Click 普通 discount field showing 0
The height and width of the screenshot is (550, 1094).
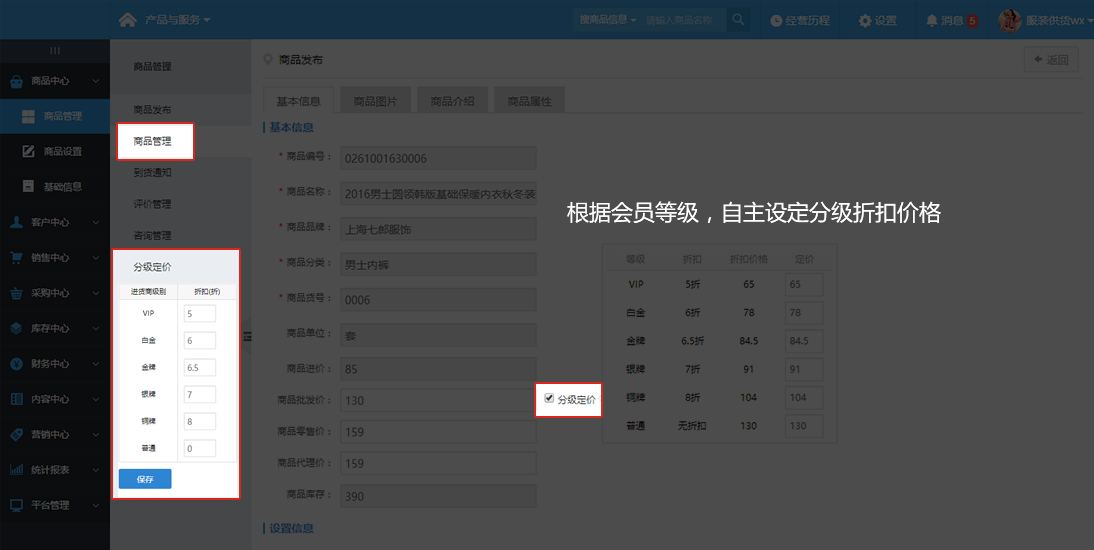coord(200,448)
